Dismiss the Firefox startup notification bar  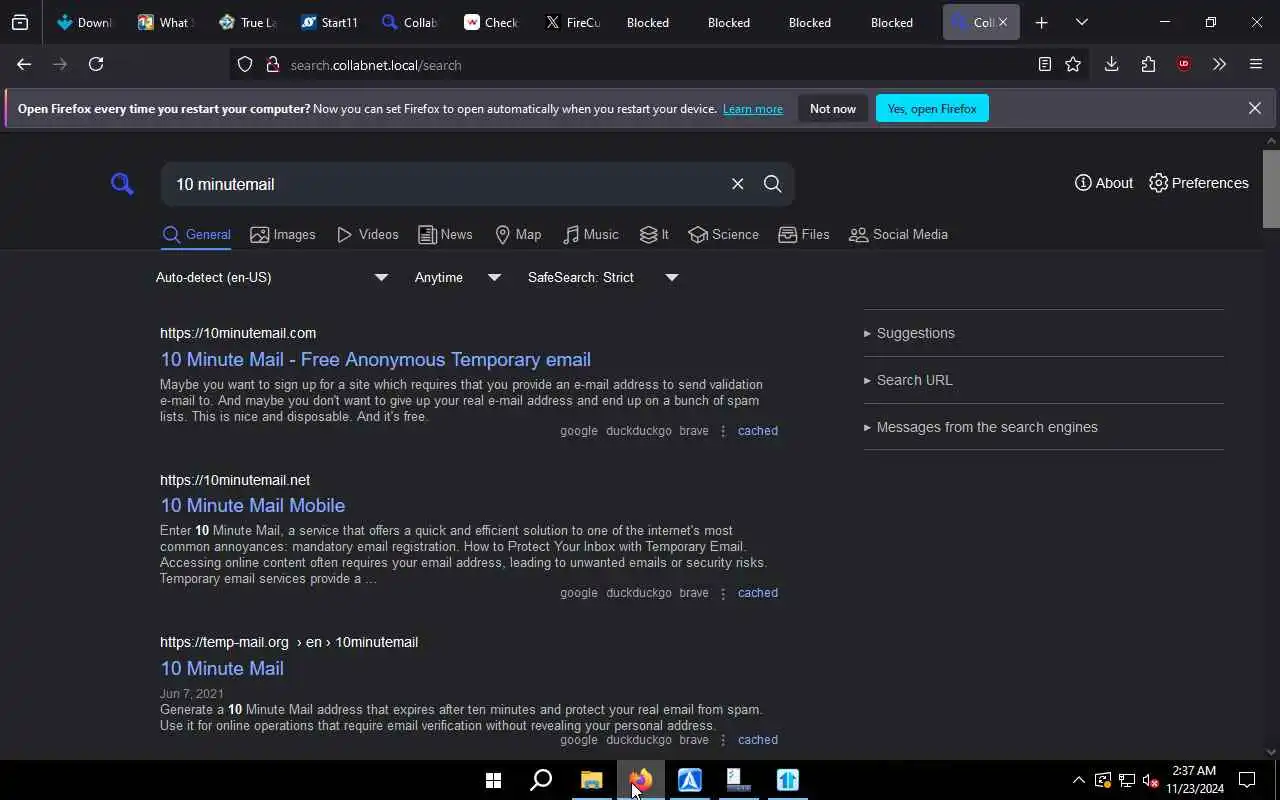(x=1254, y=108)
